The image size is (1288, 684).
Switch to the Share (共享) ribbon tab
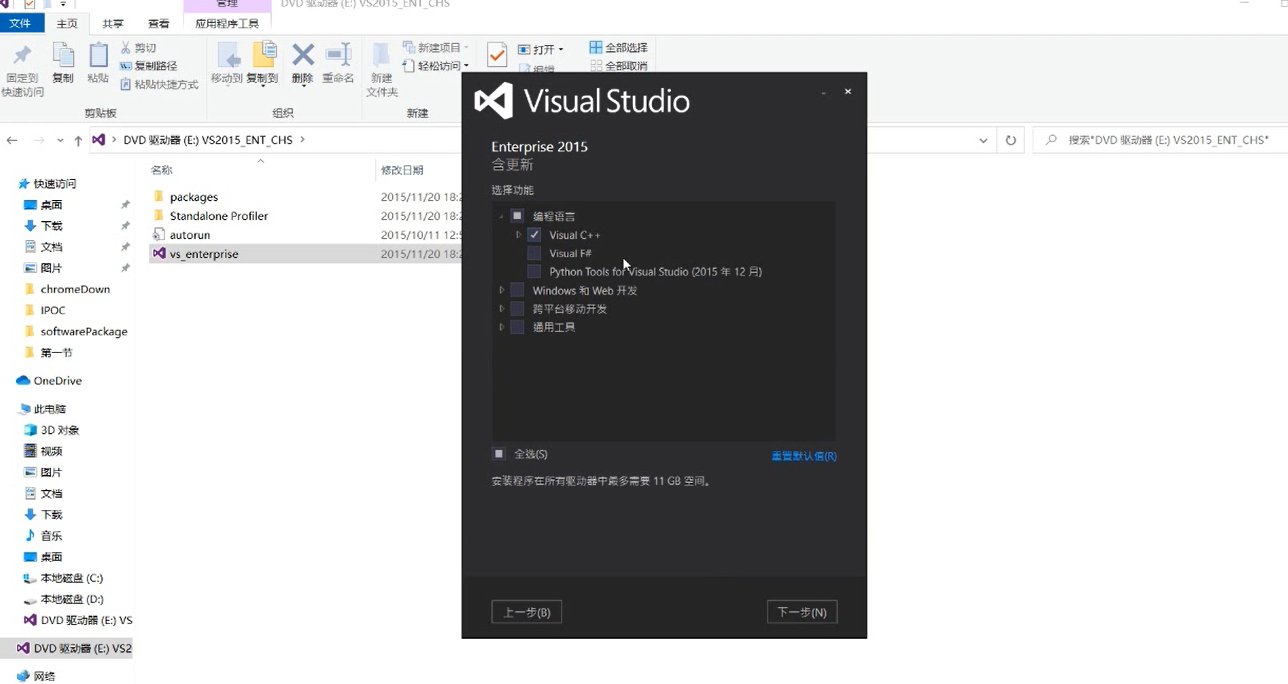[113, 23]
